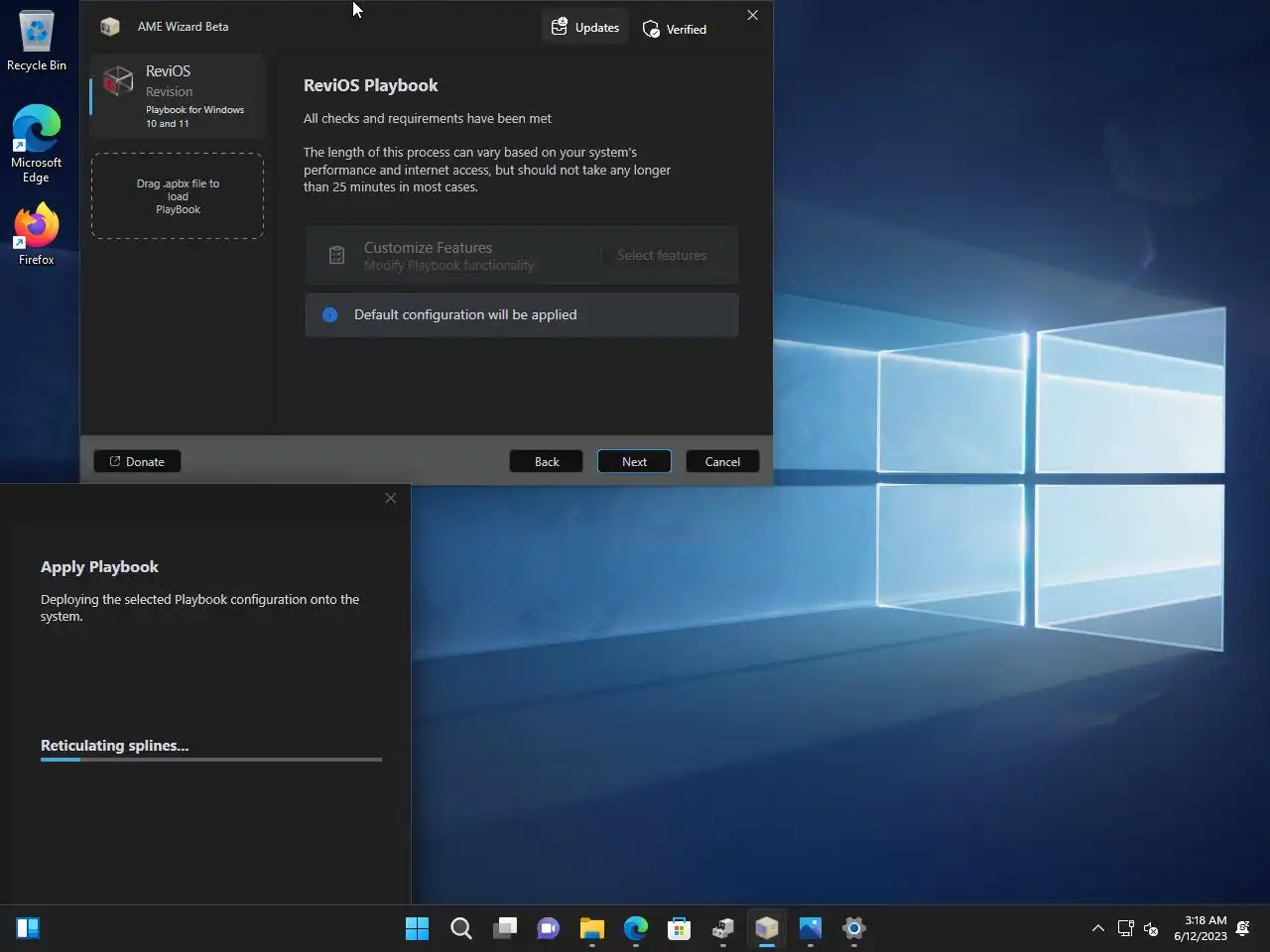Viewport: 1270px width, 952px height.
Task: Open the Widgets button on taskbar
Action: pyautogui.click(x=28, y=928)
